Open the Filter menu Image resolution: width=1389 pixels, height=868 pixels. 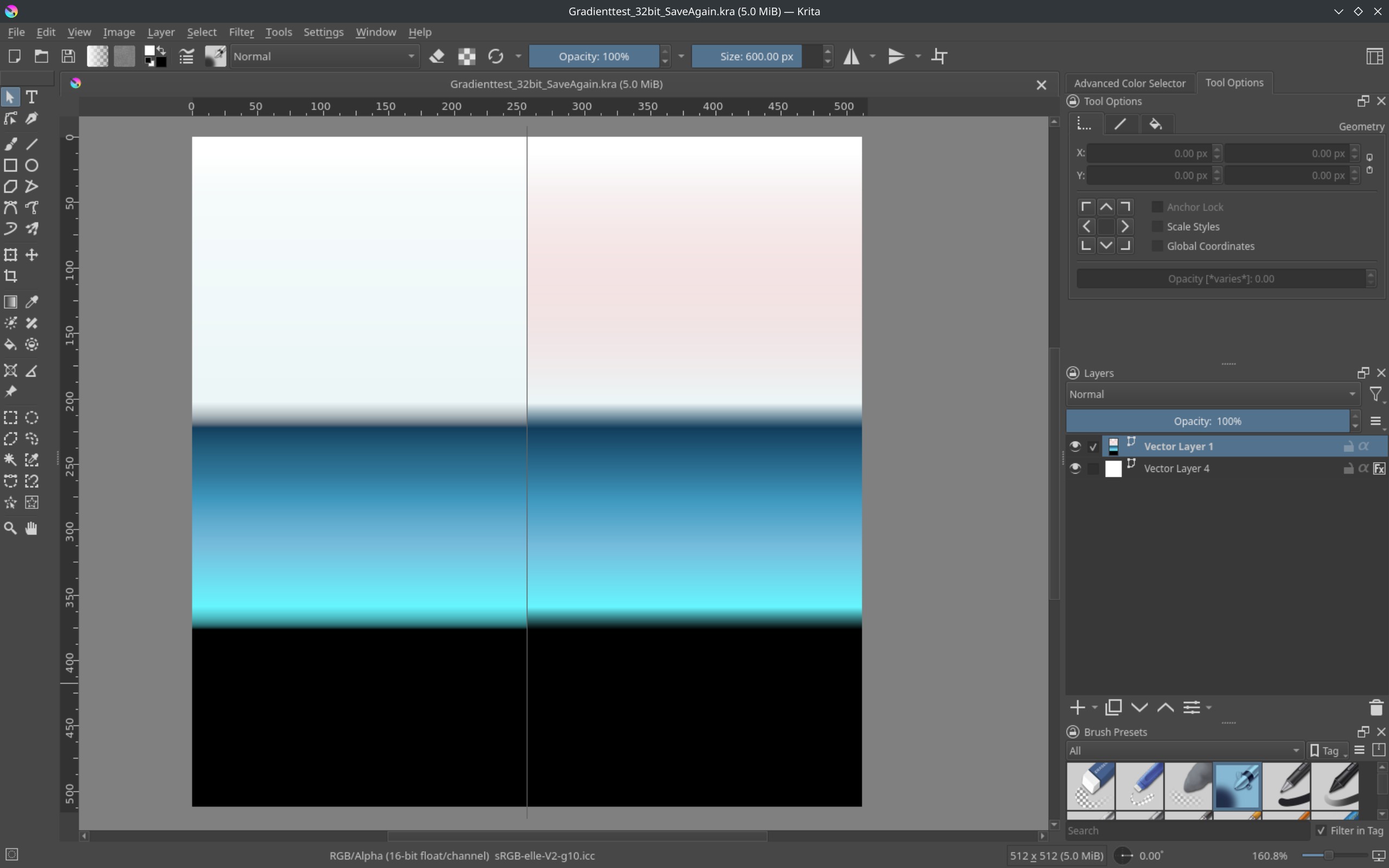(x=241, y=32)
